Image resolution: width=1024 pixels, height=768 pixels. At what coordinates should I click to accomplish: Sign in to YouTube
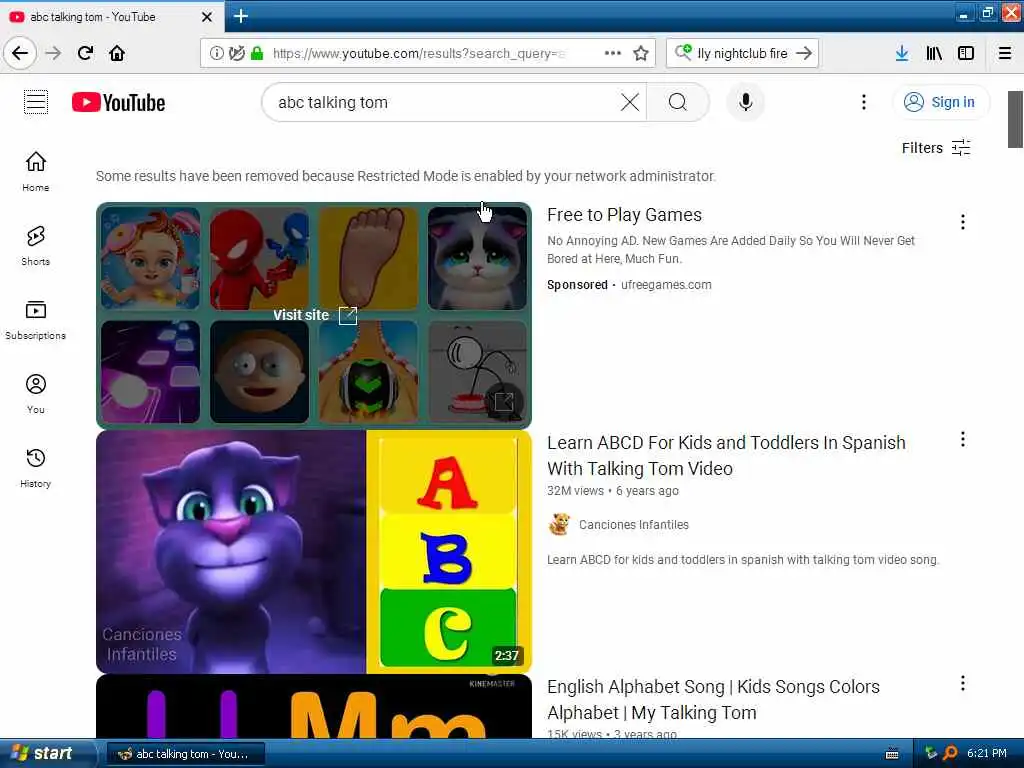click(x=940, y=103)
